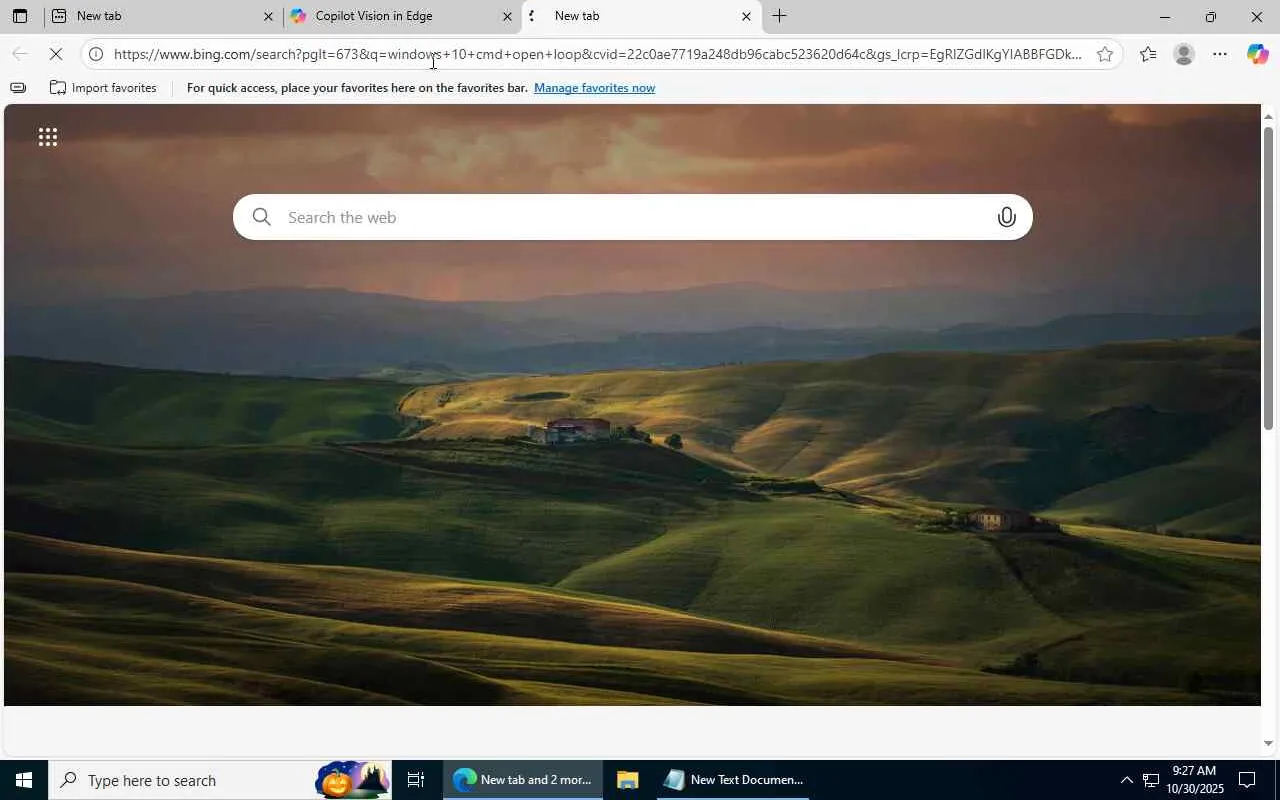The height and width of the screenshot is (800, 1280).
Task: Select the loading New tab
Action: (x=641, y=16)
